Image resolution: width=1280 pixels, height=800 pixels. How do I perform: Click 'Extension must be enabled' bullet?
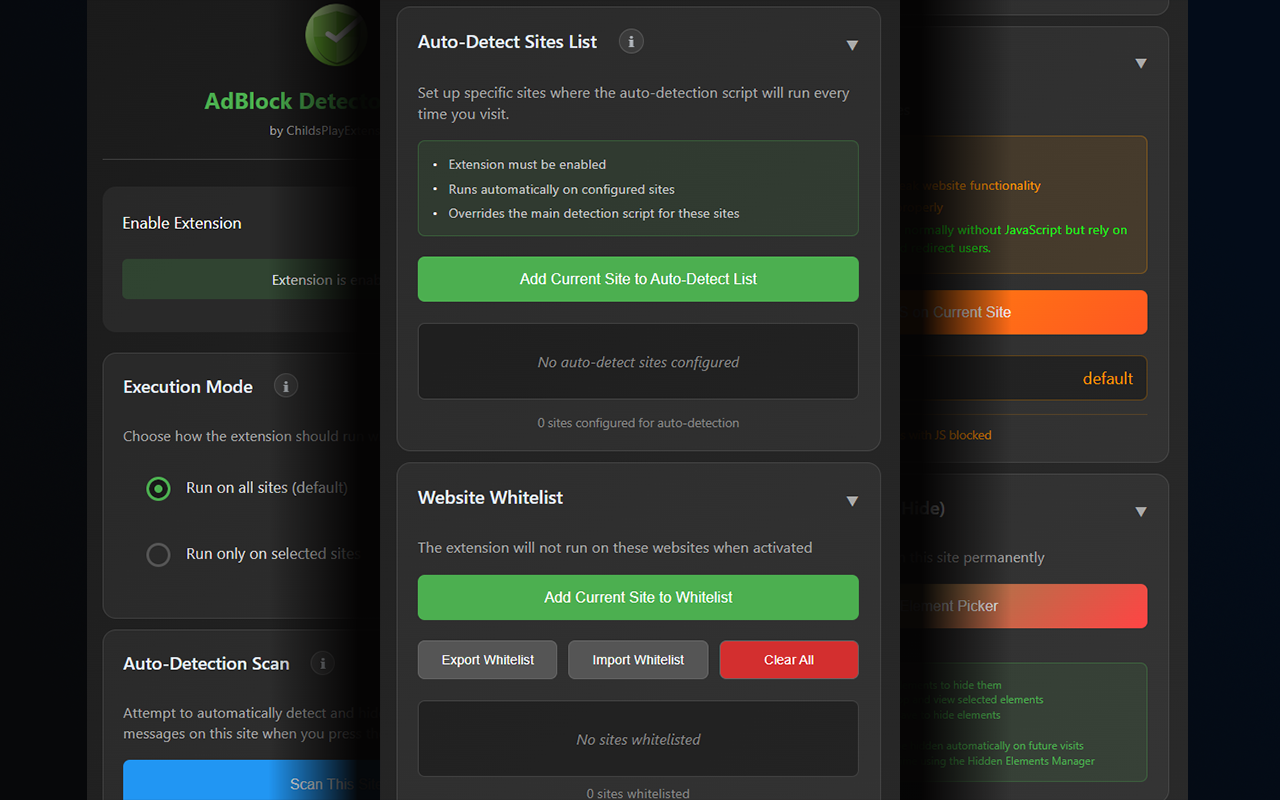527,164
